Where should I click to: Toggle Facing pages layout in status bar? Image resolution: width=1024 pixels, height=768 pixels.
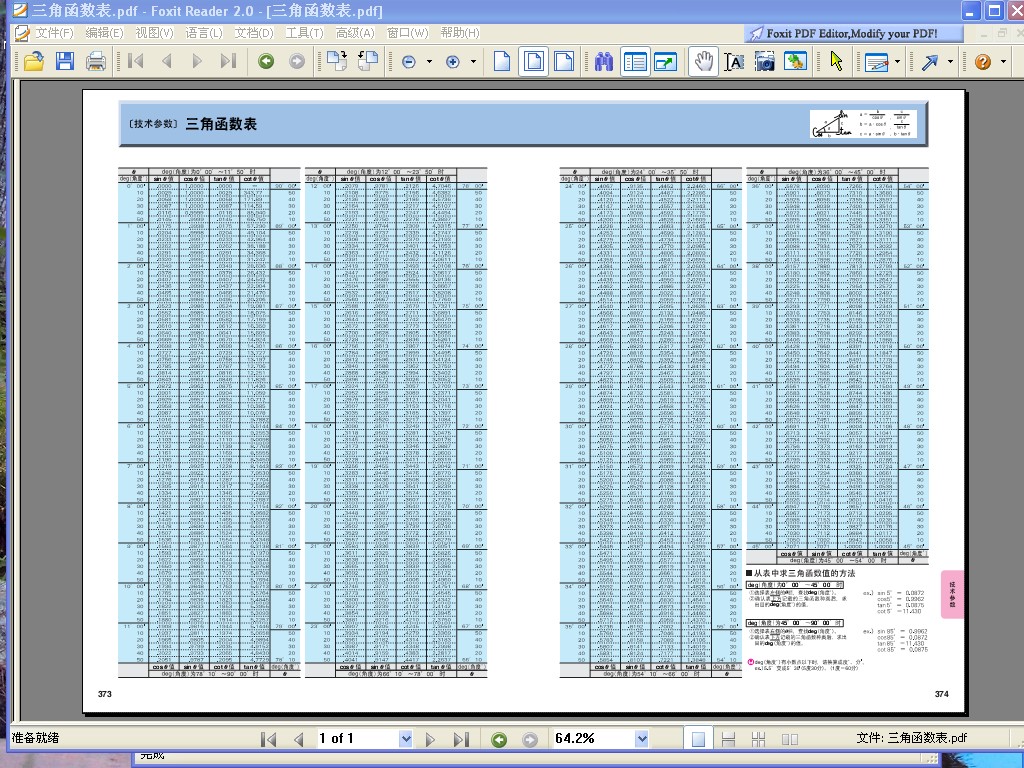pyautogui.click(x=790, y=739)
